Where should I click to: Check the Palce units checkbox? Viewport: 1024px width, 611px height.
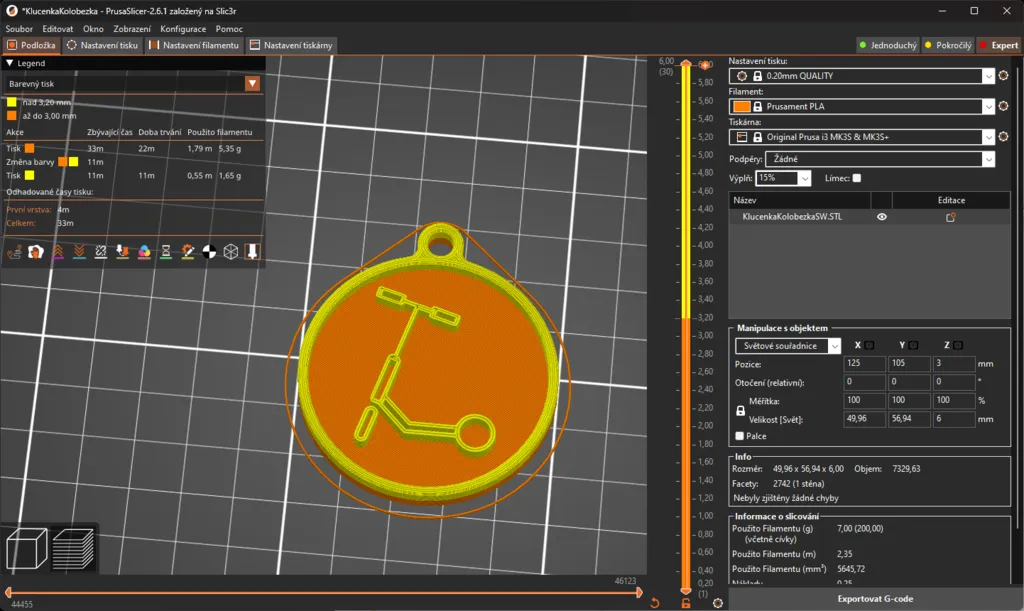tap(740, 436)
